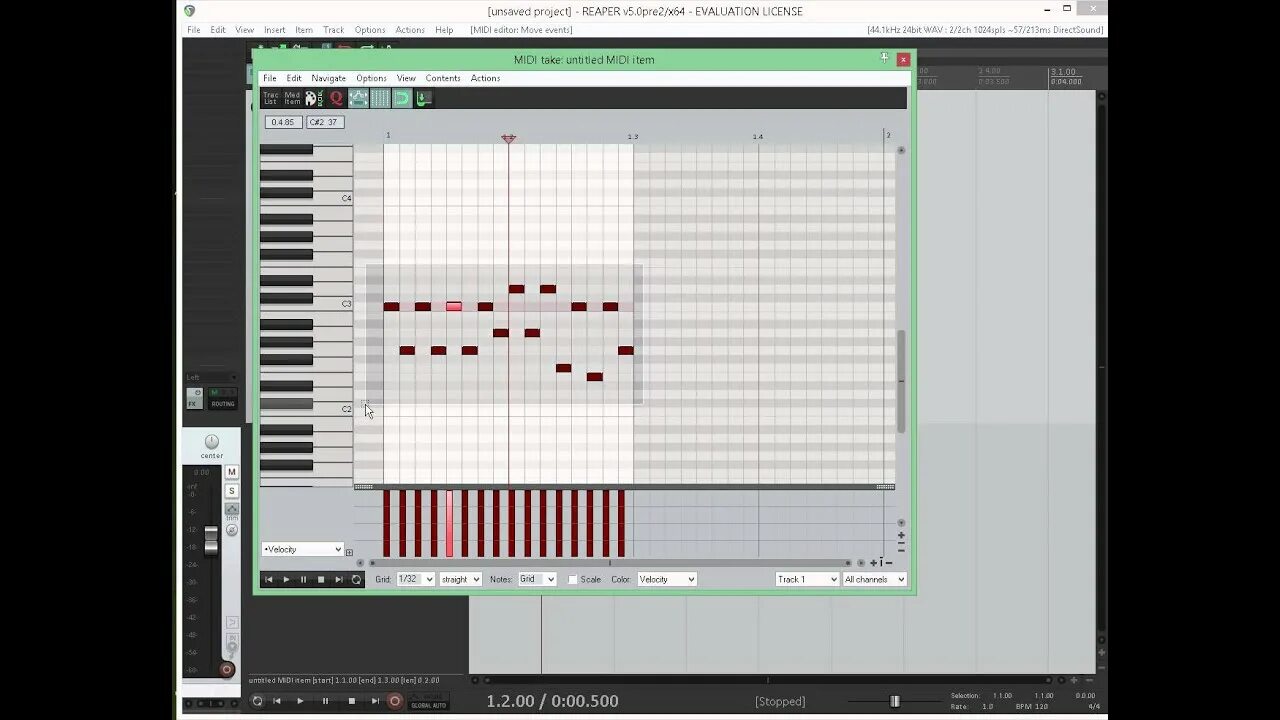Click the track volume fader
The image size is (1280, 720).
pos(211,532)
